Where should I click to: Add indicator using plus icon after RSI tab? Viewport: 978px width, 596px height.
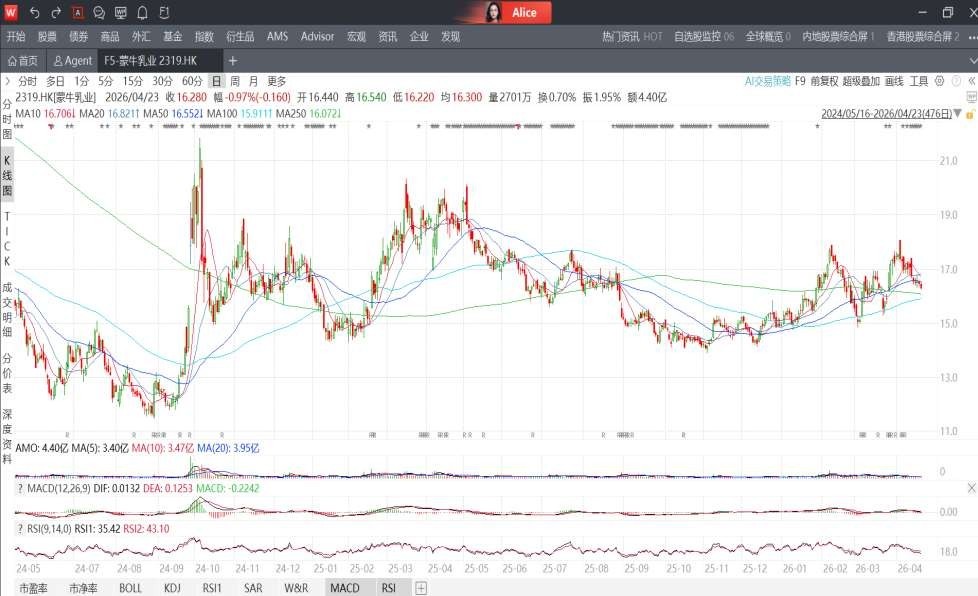click(x=421, y=588)
